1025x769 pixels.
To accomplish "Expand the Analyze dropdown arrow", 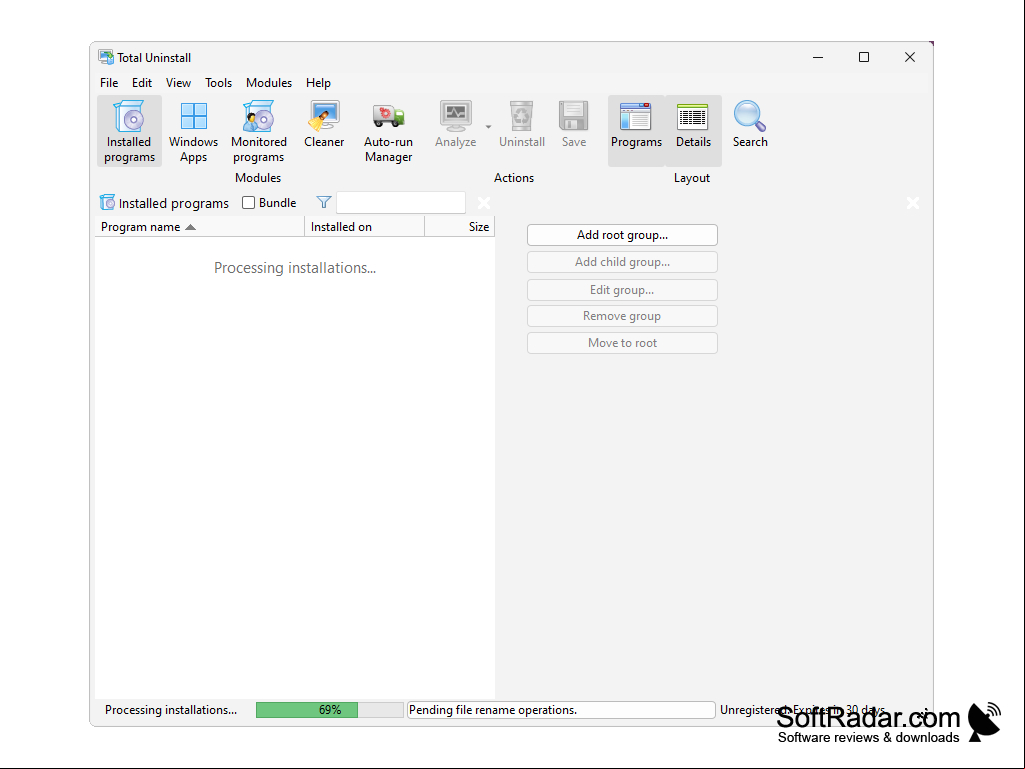I will pos(488,127).
